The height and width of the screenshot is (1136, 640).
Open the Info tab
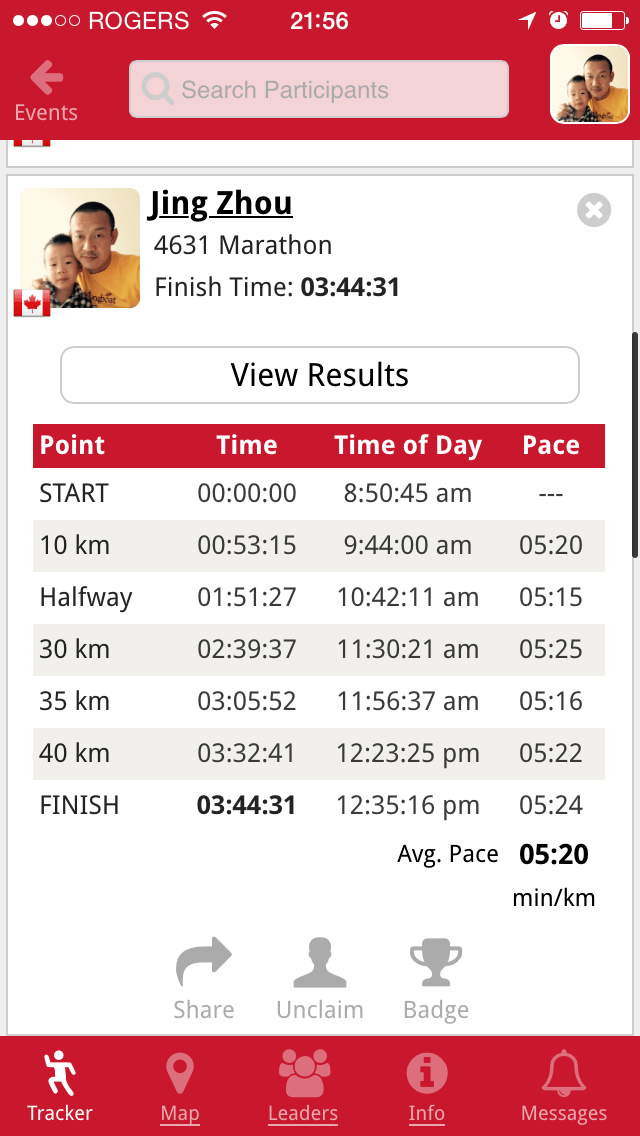[x=426, y=1086]
